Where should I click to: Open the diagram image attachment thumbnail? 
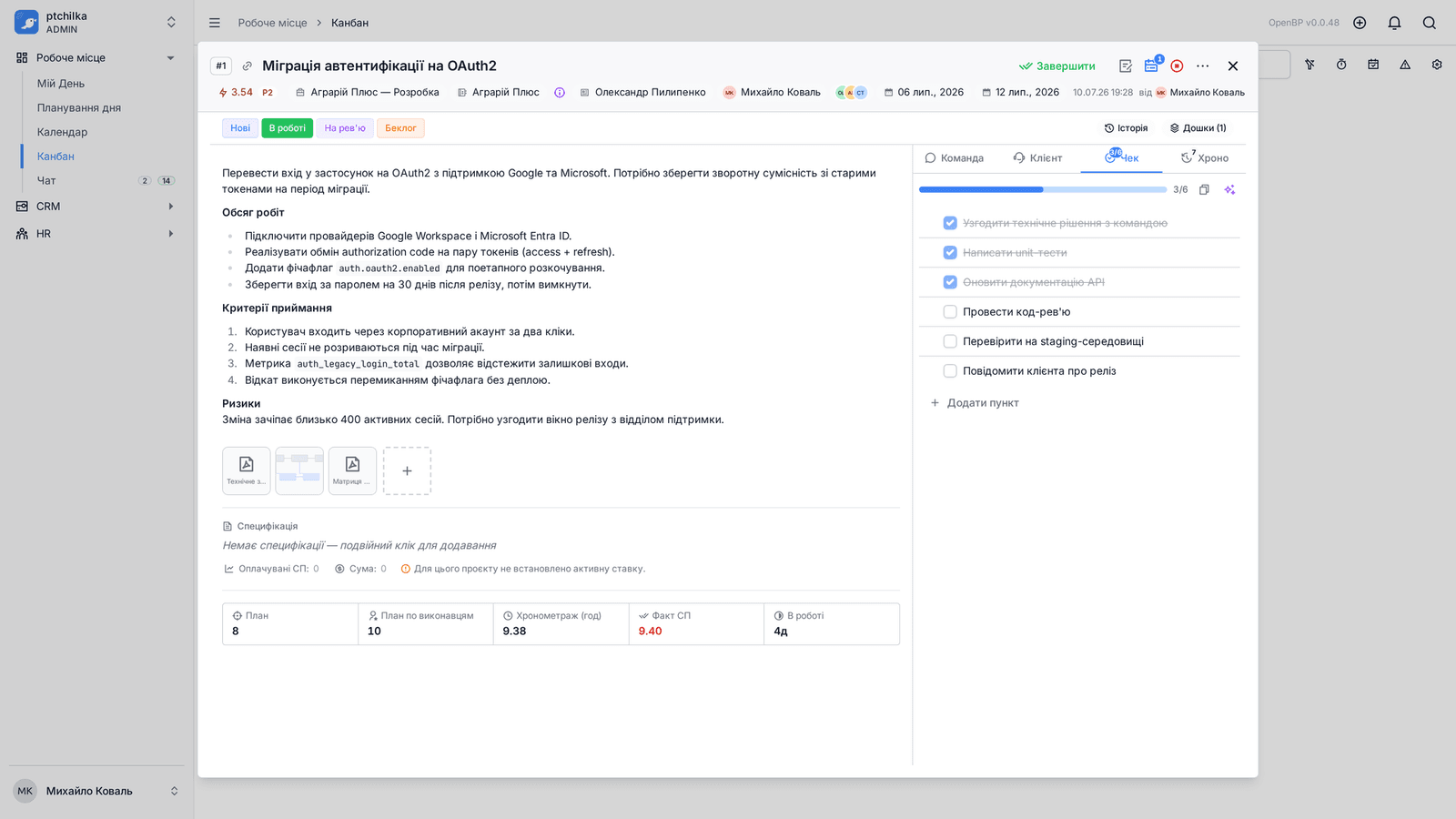coord(299,470)
